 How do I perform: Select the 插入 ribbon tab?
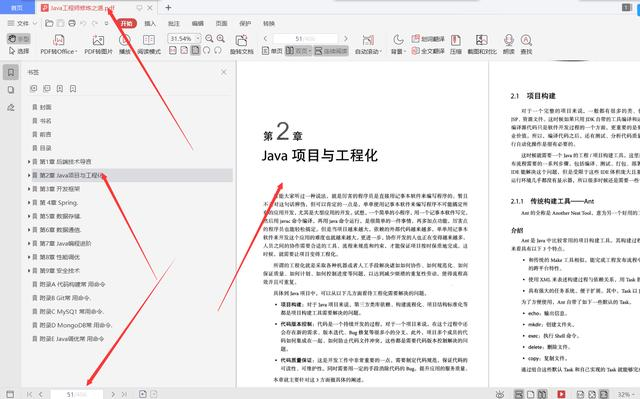click(150, 23)
